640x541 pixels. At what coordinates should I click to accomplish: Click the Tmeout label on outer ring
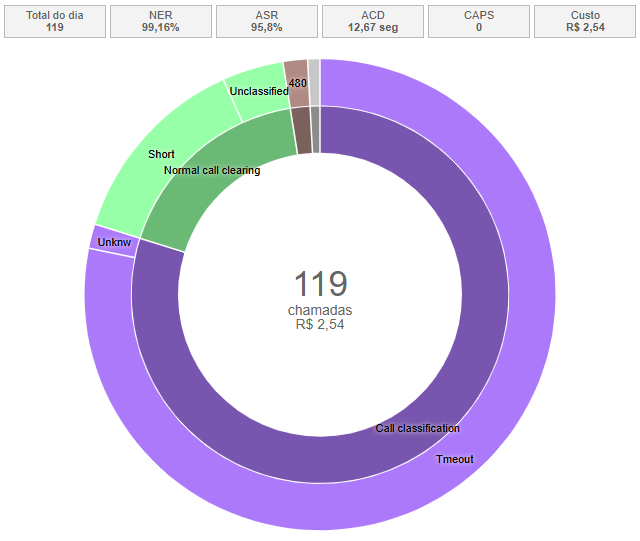454,459
